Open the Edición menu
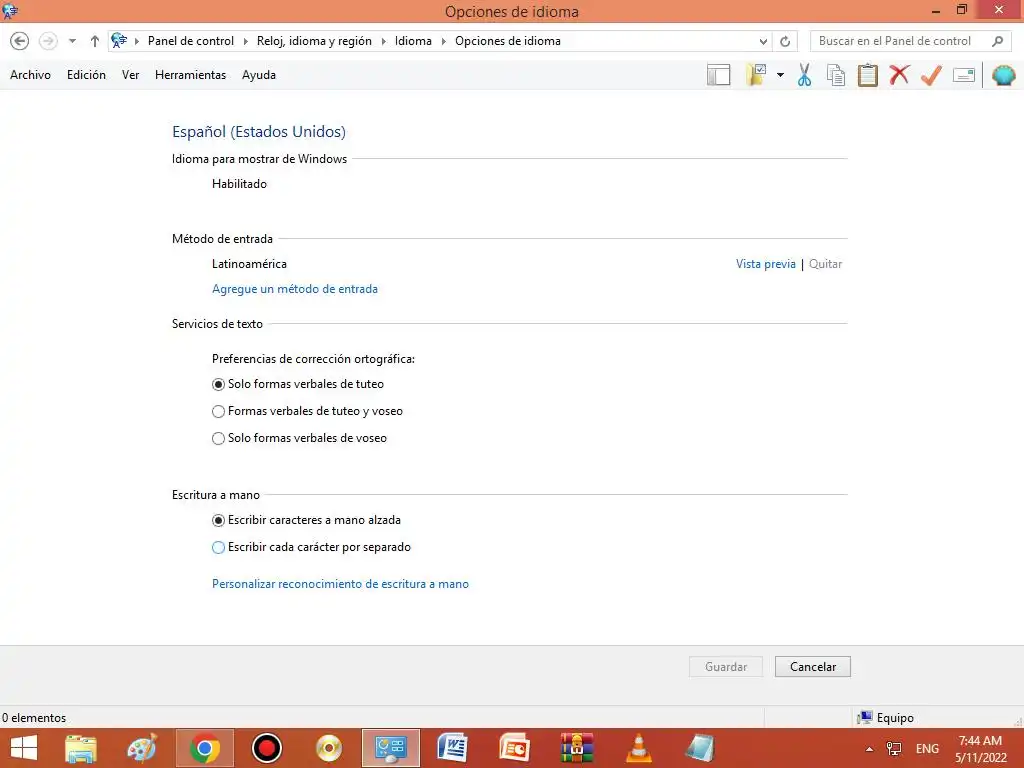Image resolution: width=1024 pixels, height=768 pixels. click(86, 75)
